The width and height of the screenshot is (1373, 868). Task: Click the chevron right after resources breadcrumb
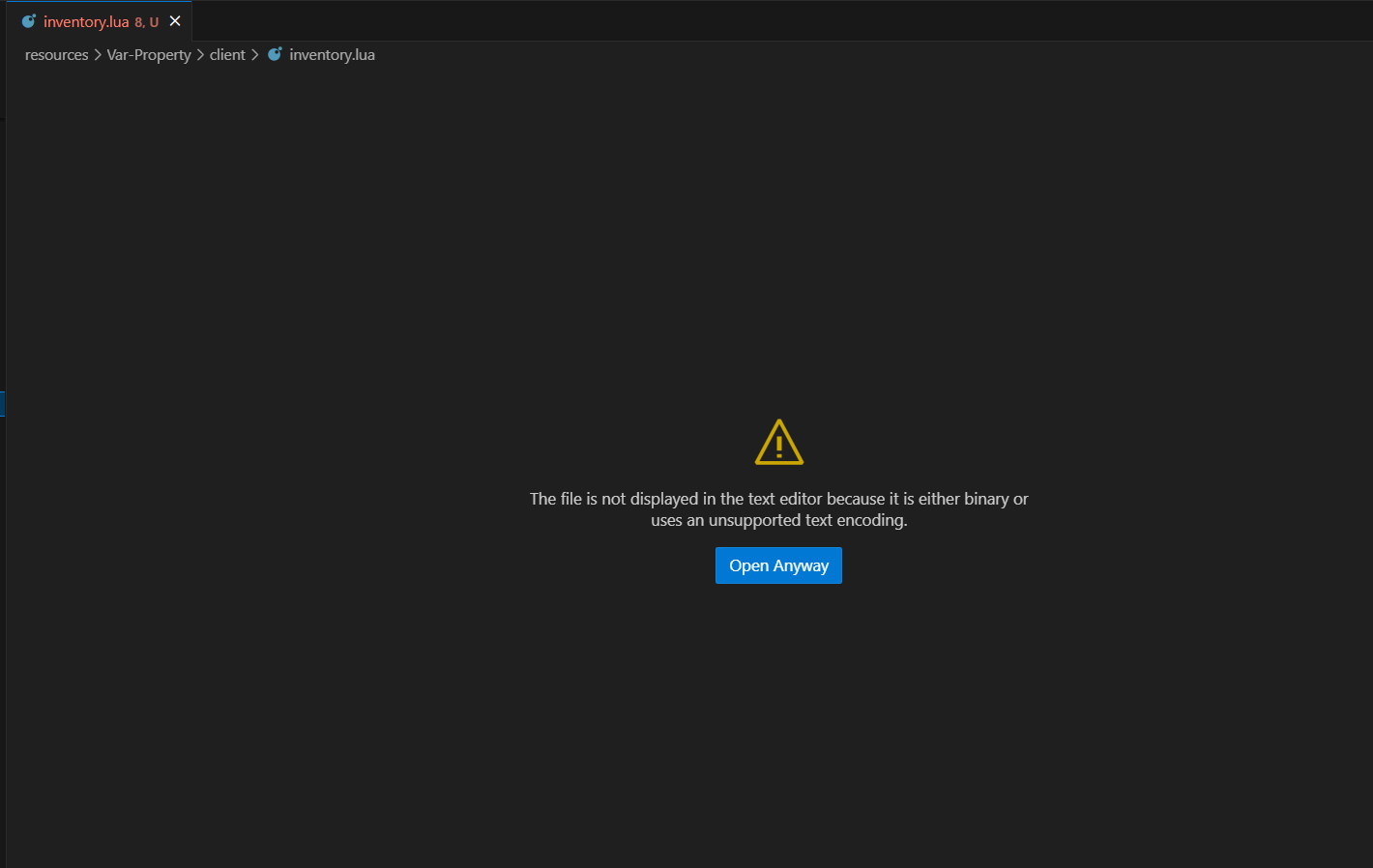(98, 55)
